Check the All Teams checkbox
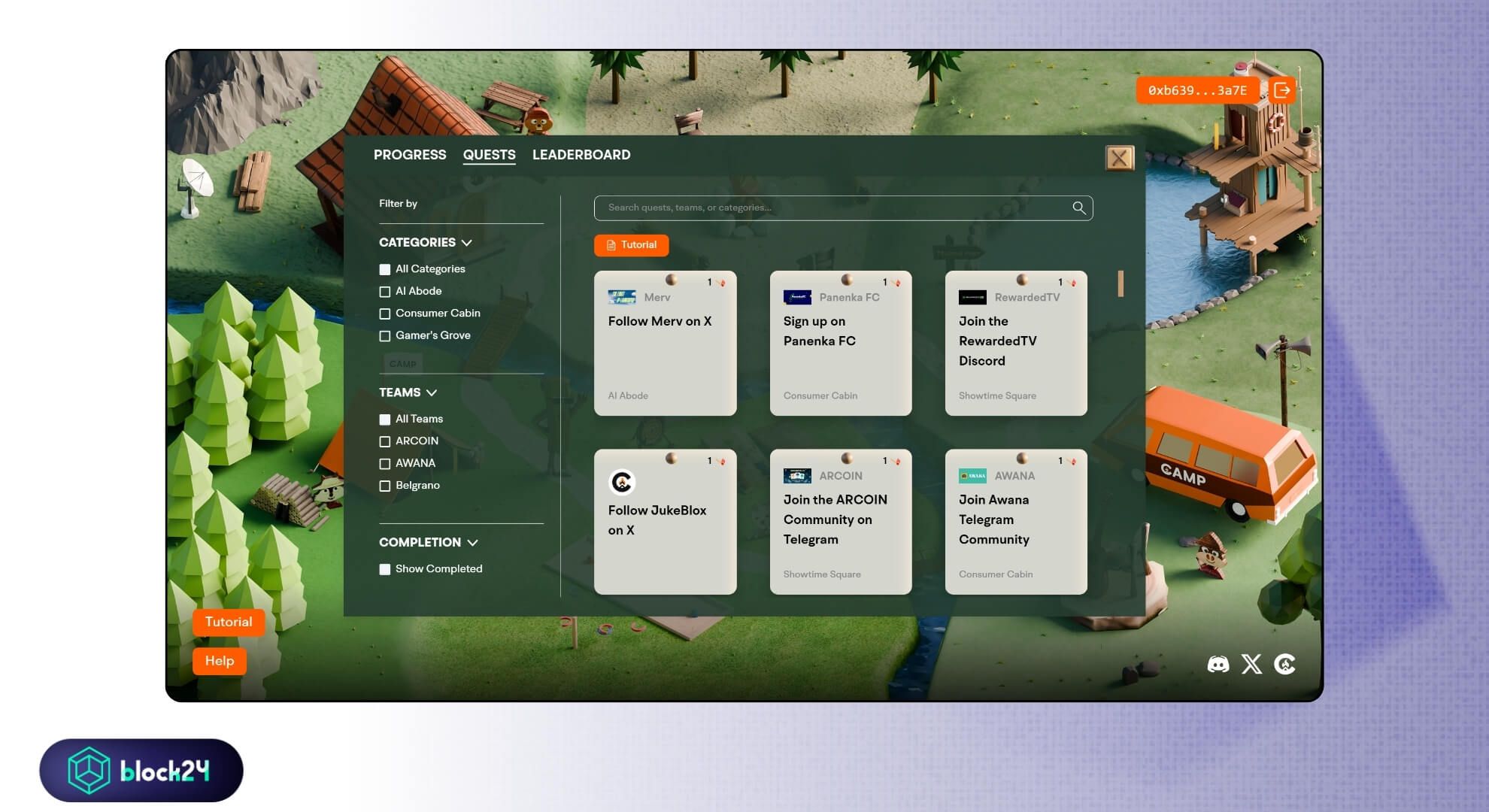 385,420
